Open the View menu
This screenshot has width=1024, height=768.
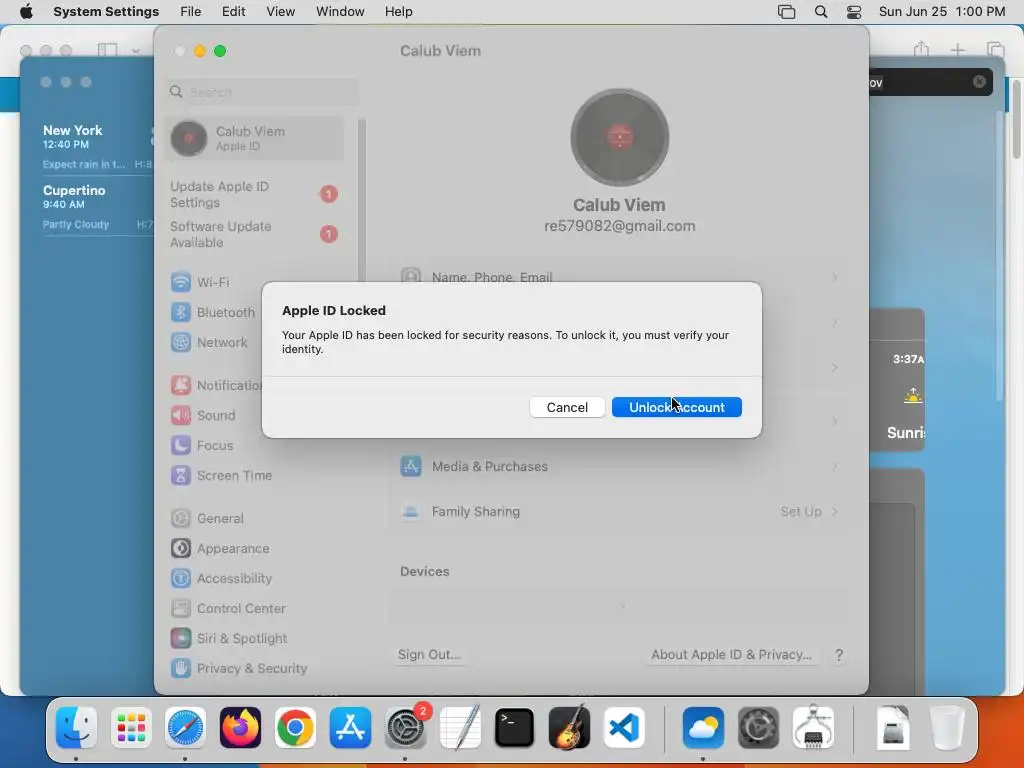coord(280,12)
